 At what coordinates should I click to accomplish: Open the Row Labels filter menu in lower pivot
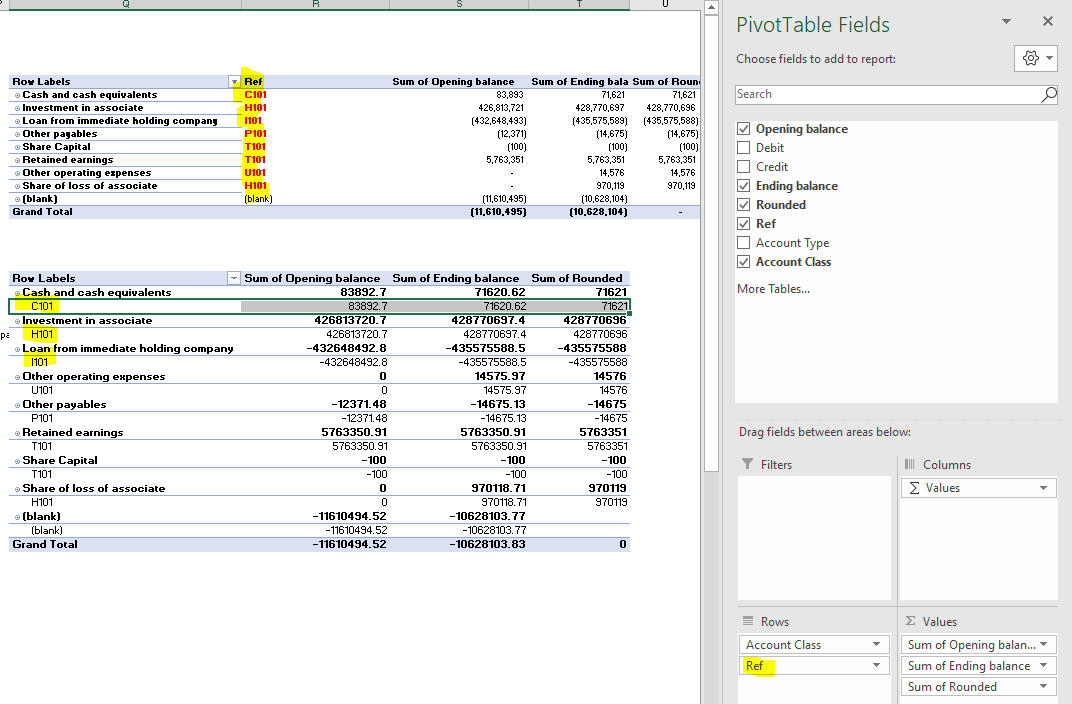point(233,278)
